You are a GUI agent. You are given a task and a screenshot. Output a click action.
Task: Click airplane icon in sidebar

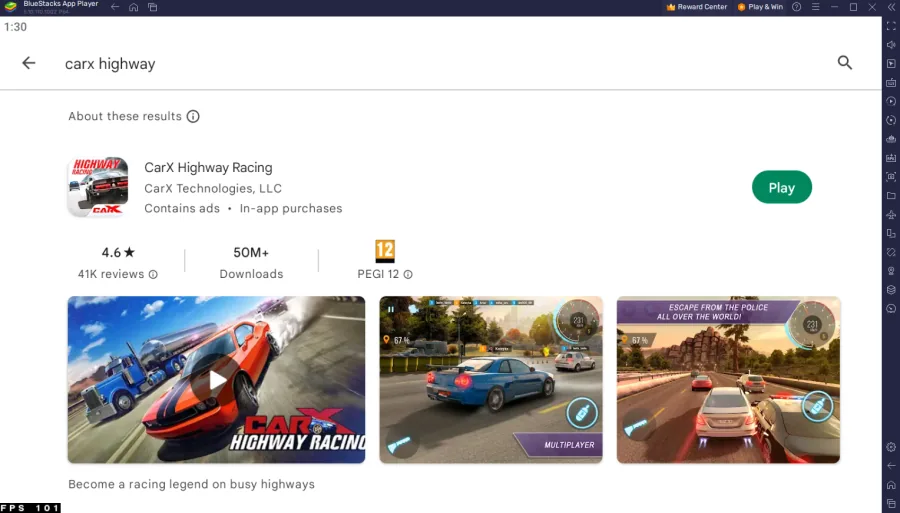coord(891,215)
